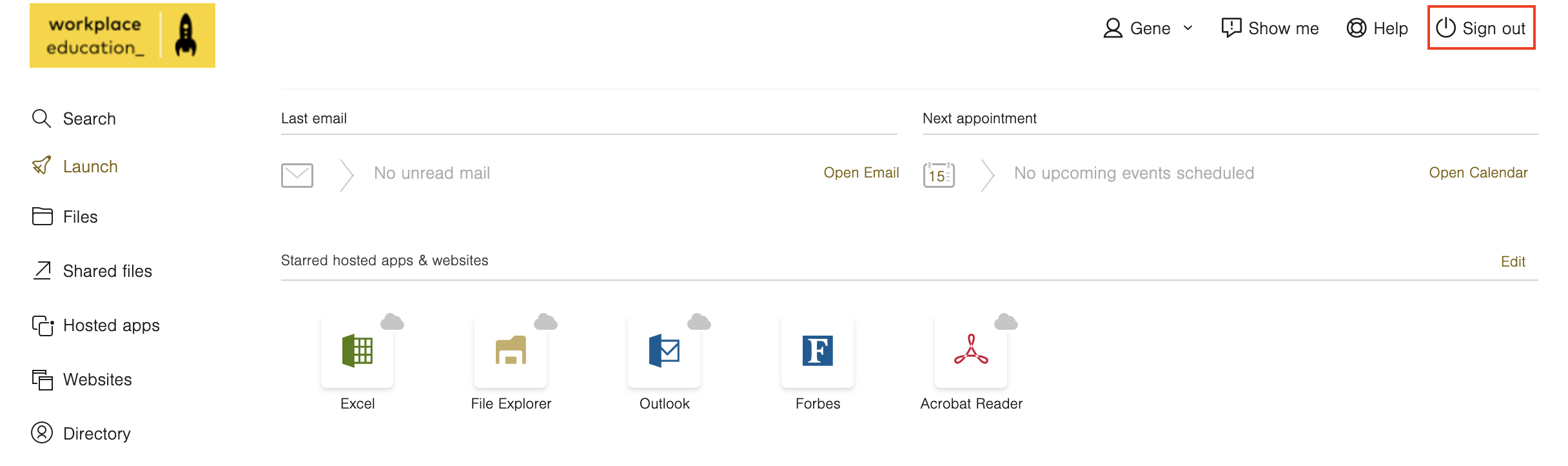
Task: Go to Search in the sidebar
Action: [x=74, y=119]
